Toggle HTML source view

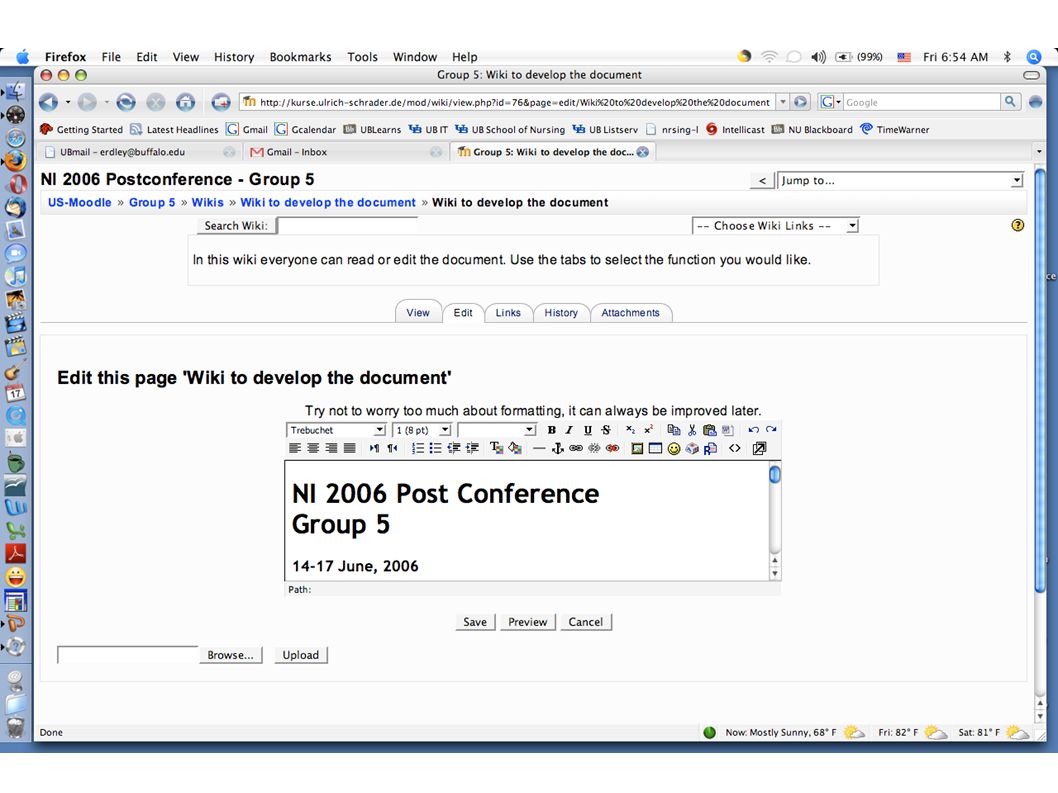click(x=735, y=448)
